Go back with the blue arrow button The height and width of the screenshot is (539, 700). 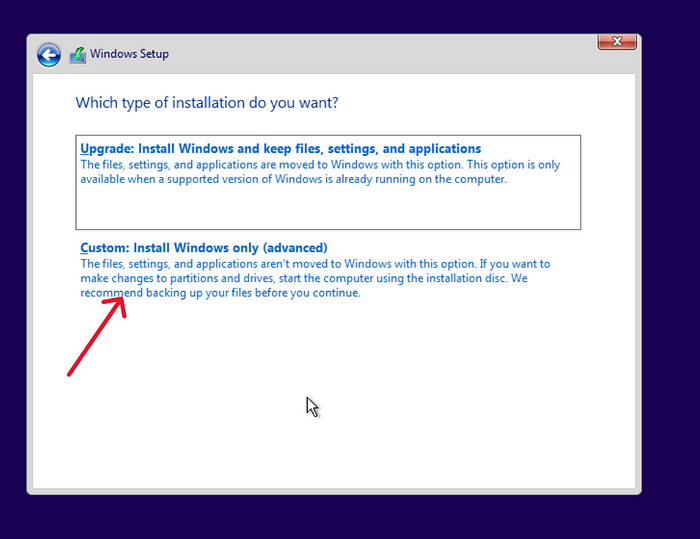click(x=49, y=55)
